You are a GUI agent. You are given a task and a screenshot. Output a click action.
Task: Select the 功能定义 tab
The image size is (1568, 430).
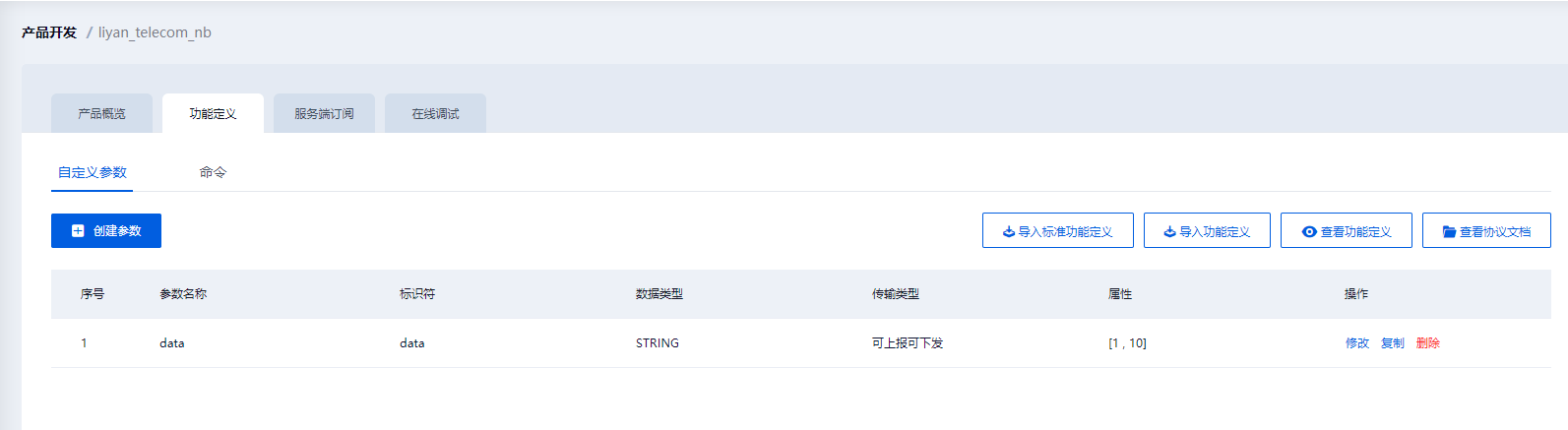[213, 114]
